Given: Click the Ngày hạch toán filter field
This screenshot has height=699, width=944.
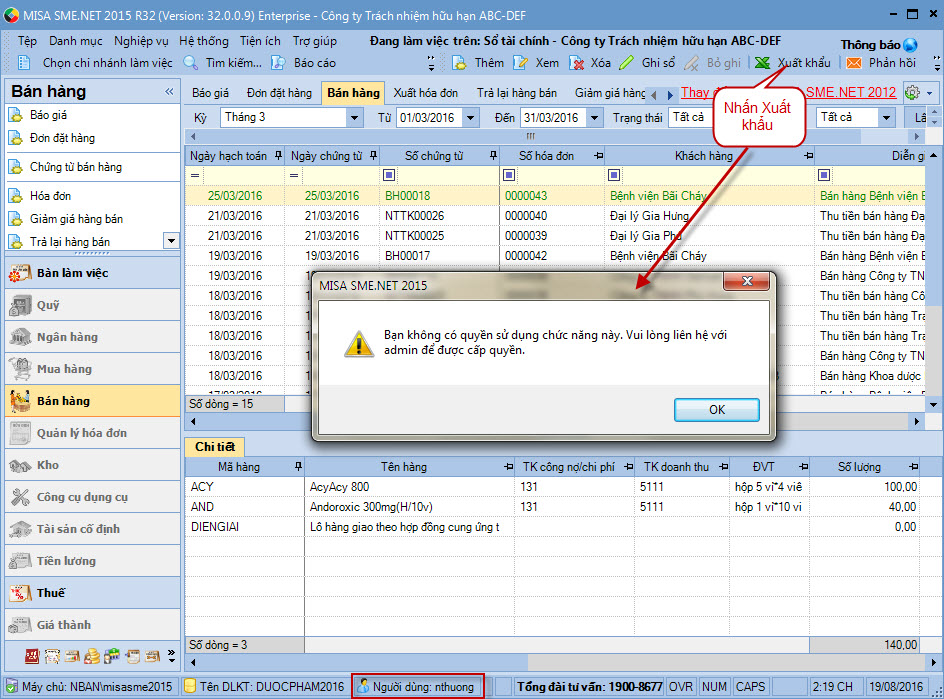Looking at the screenshot, I should click(244, 175).
